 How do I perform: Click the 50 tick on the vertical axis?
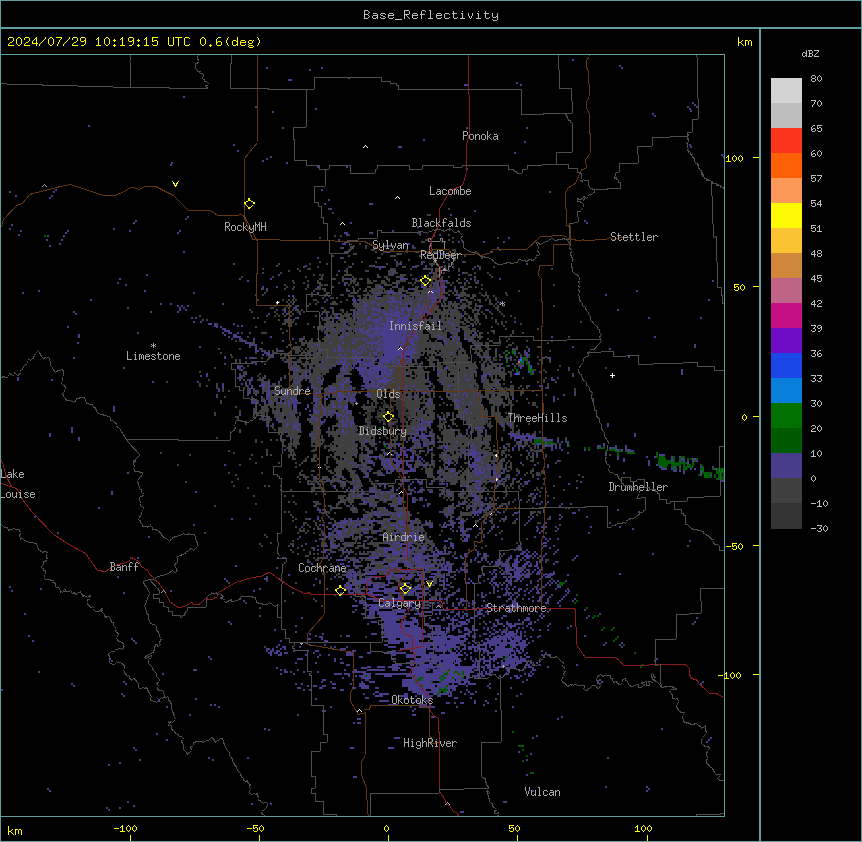pos(739,287)
